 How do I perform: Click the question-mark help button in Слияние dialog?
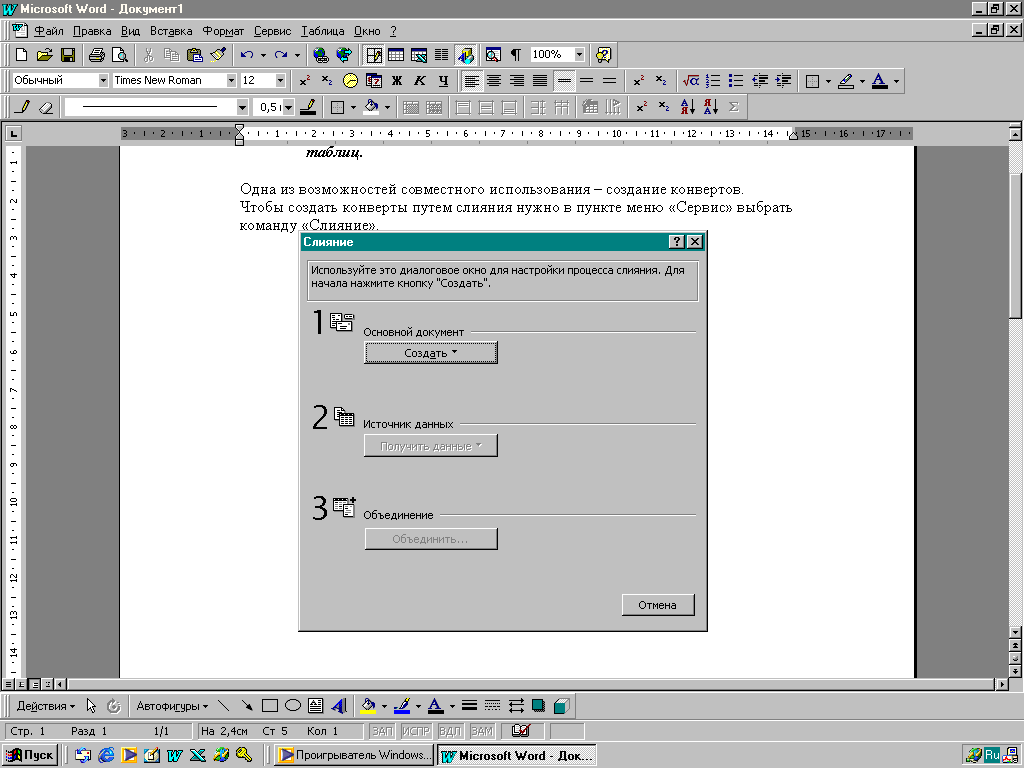tap(677, 242)
